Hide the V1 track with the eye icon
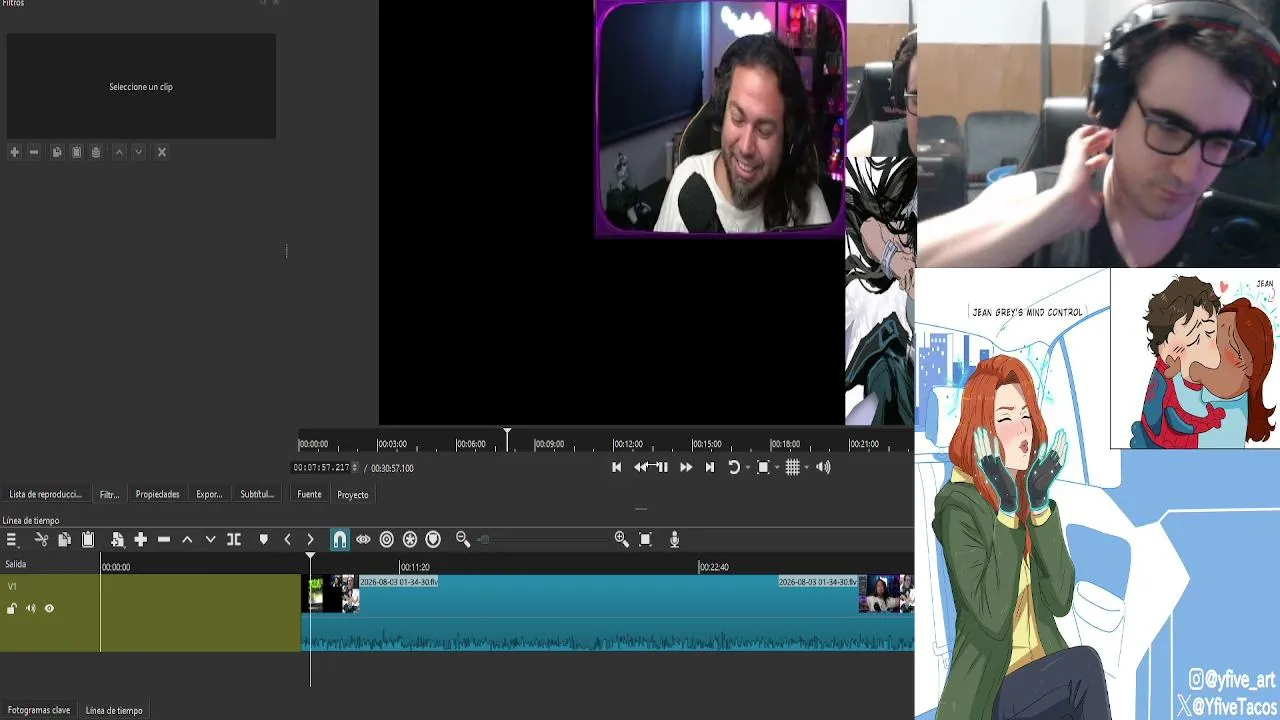 (x=49, y=608)
